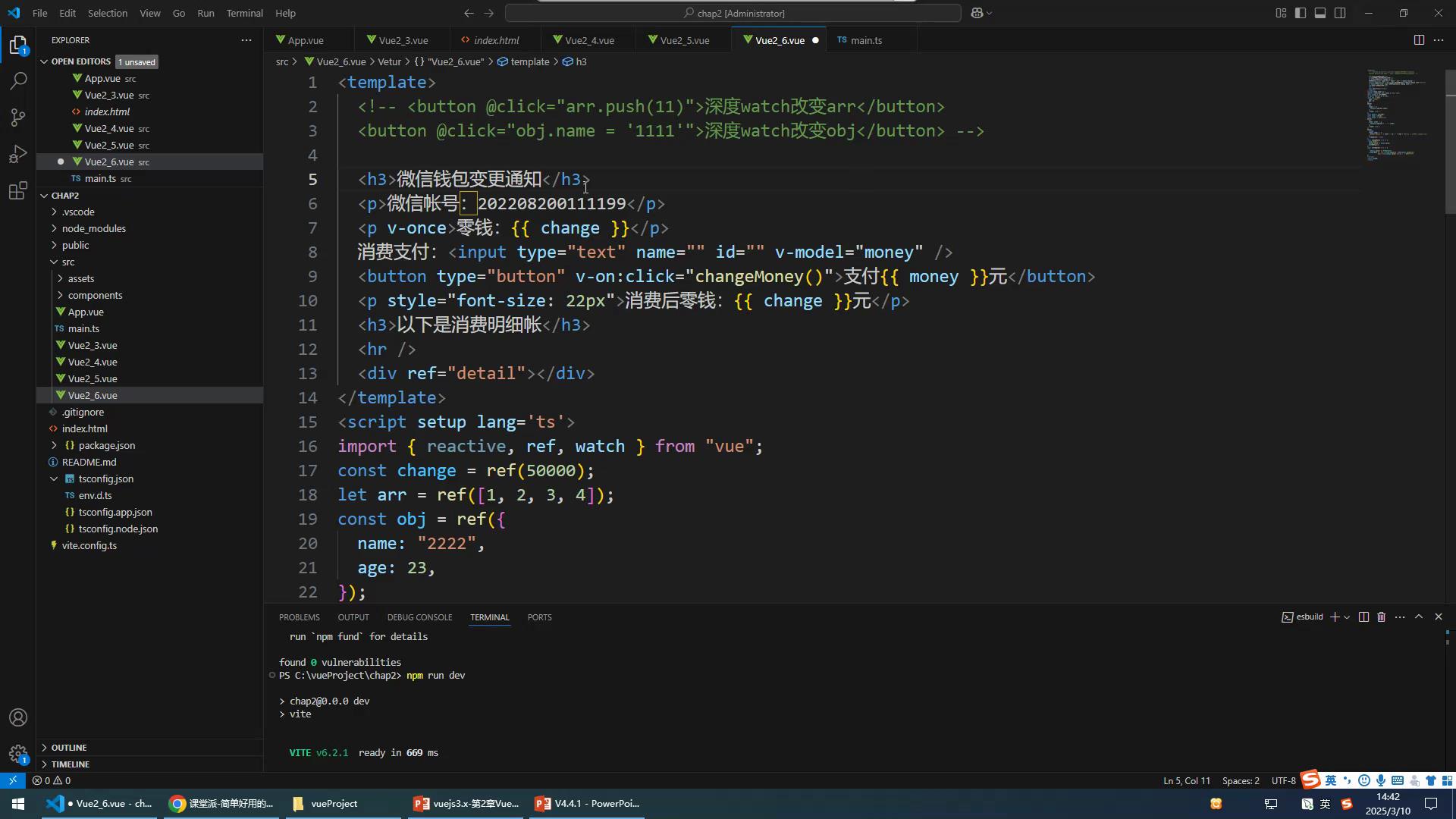Click the chap2 command center search box
The height and width of the screenshot is (819, 1456).
point(733,13)
